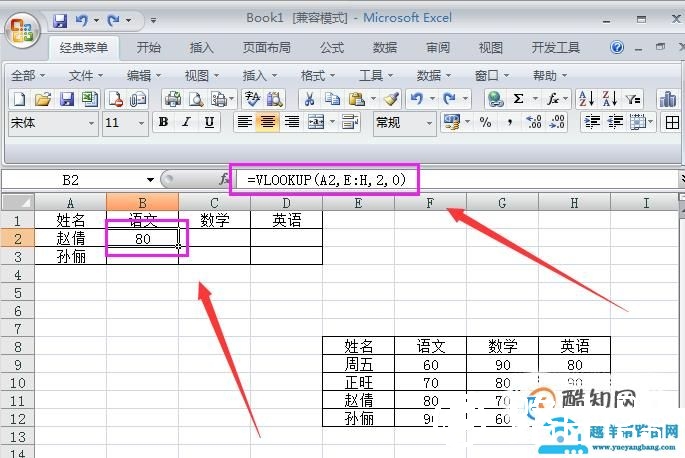Screen dimensions: 685x458
Task: Toggle bold formatting
Action: coord(163,122)
